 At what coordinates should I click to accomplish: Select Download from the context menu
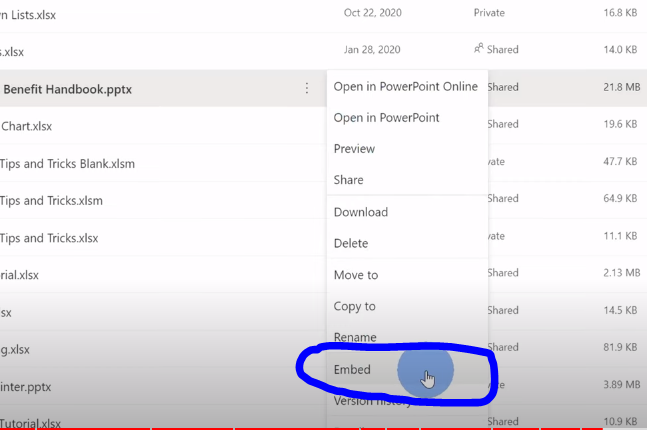[361, 212]
